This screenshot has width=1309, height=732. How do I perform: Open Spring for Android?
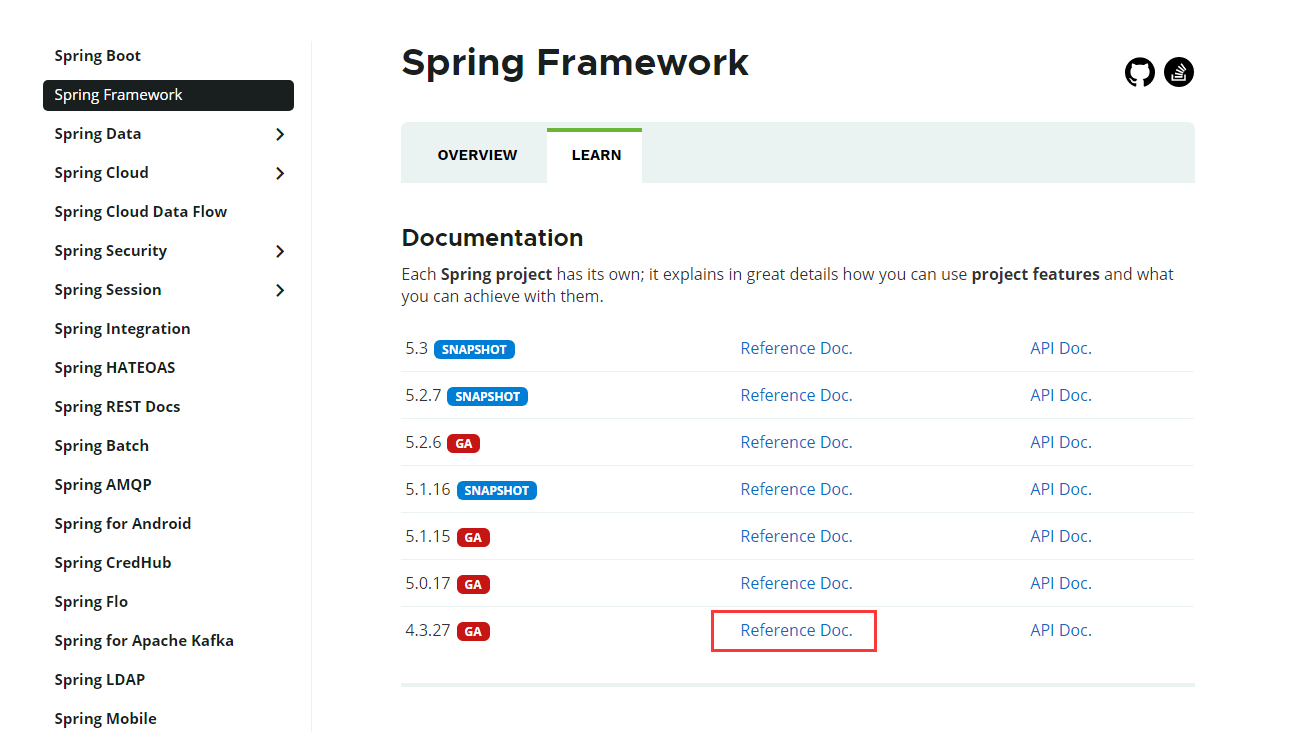point(123,524)
